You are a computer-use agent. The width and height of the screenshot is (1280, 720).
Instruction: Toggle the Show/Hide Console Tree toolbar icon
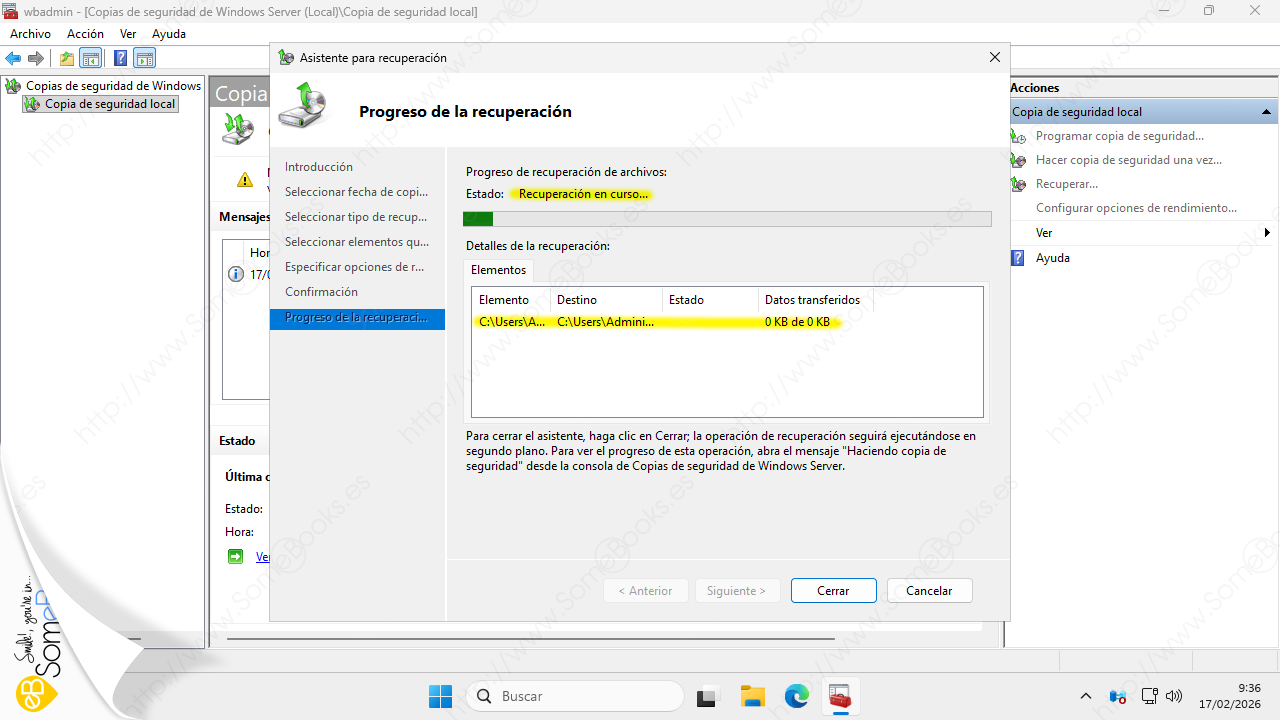click(91, 58)
